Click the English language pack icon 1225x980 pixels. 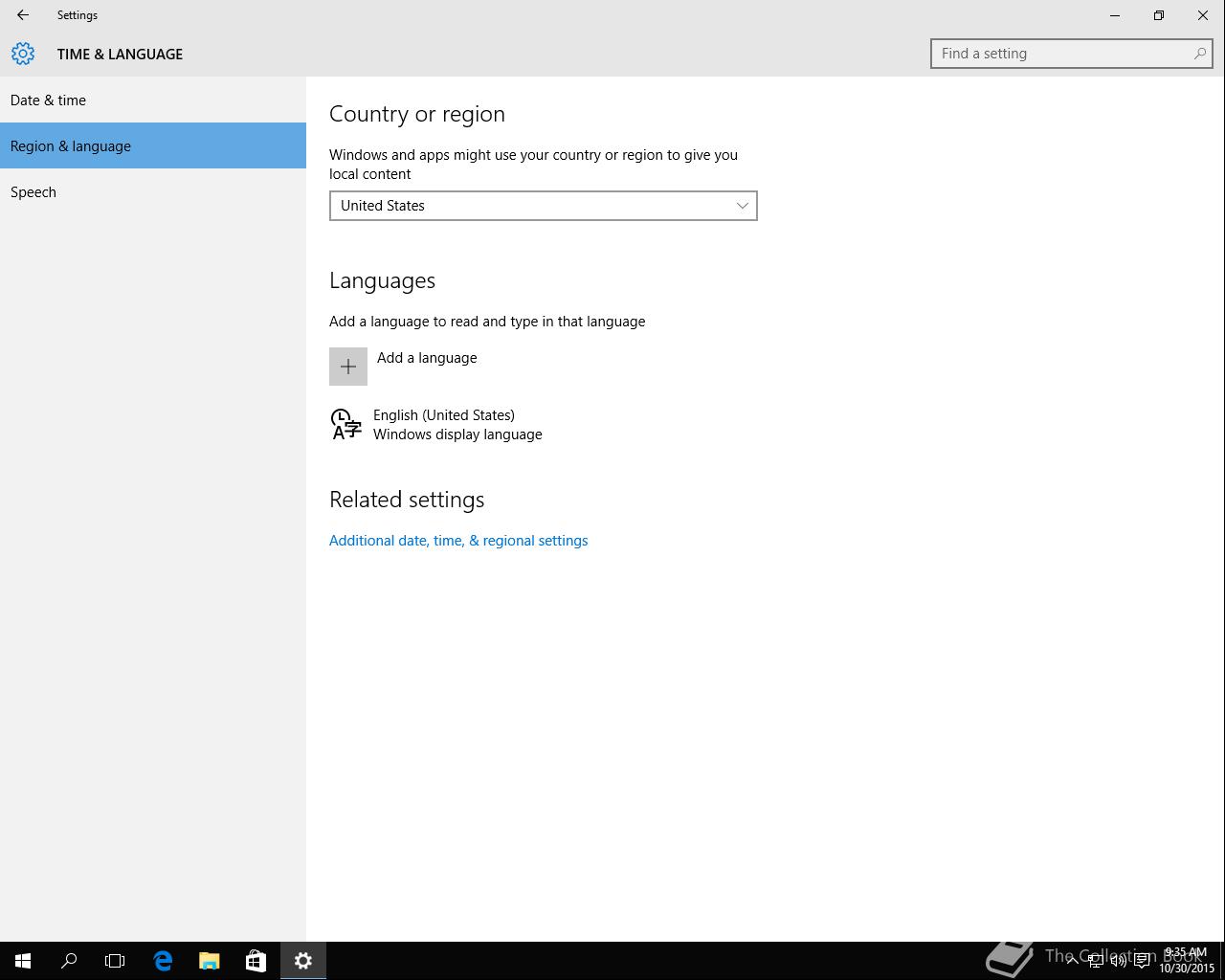pyautogui.click(x=345, y=424)
